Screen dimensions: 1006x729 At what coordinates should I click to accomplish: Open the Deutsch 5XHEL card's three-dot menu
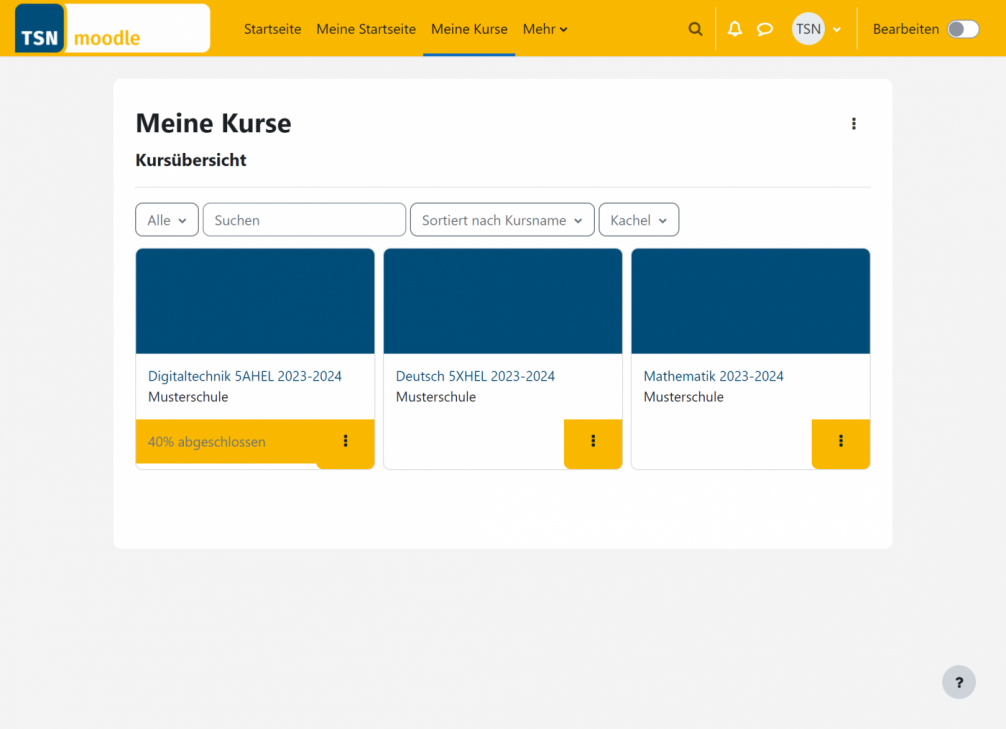(593, 443)
